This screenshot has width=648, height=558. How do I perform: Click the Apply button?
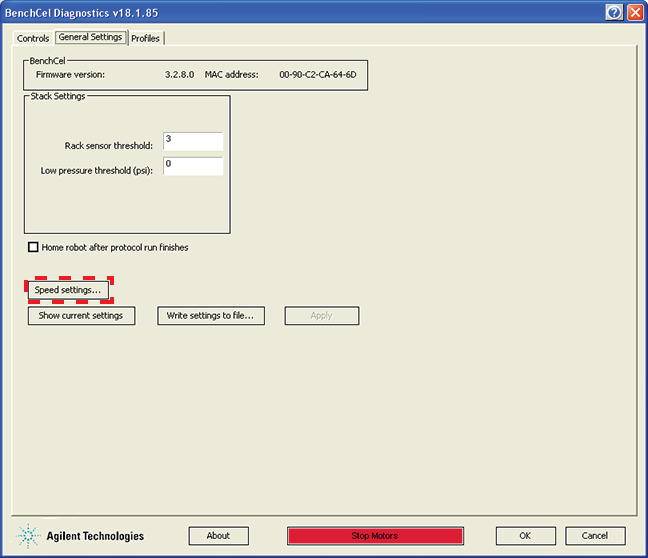click(x=321, y=316)
